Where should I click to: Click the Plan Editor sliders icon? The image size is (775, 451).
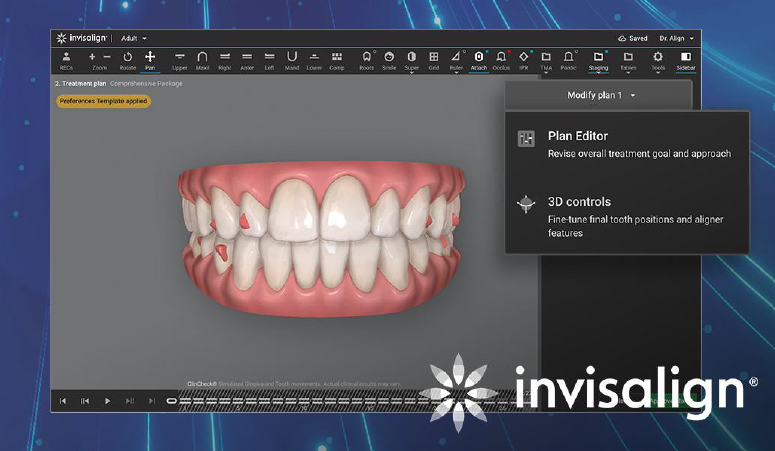pyautogui.click(x=526, y=138)
